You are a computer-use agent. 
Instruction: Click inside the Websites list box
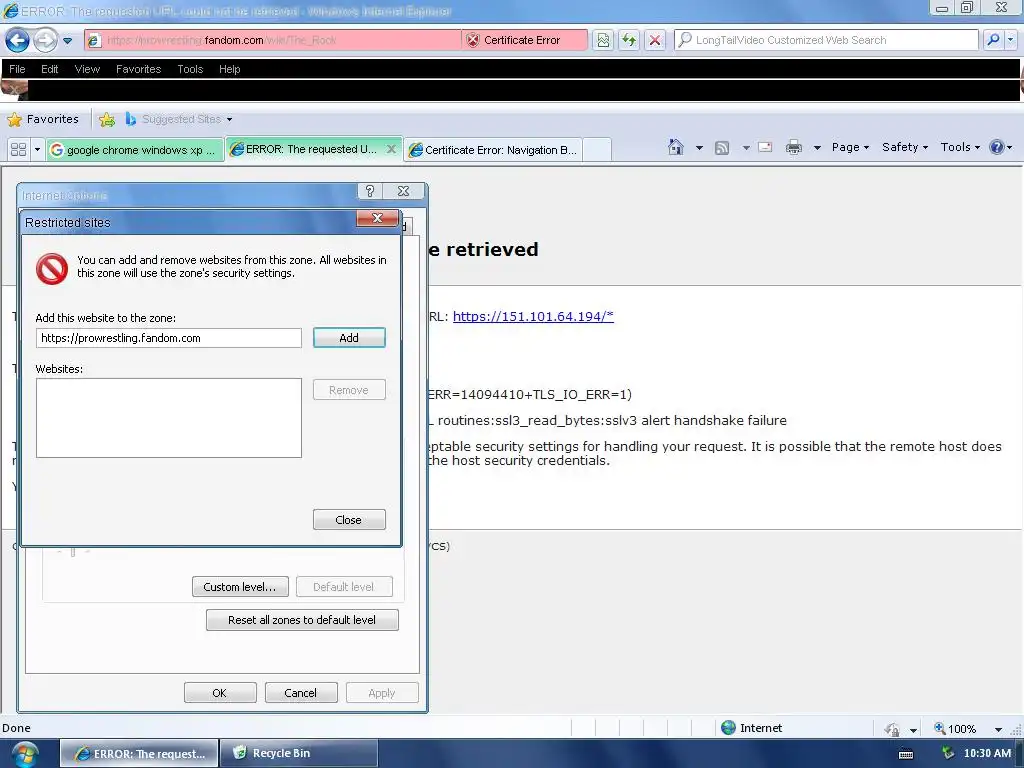coord(168,418)
